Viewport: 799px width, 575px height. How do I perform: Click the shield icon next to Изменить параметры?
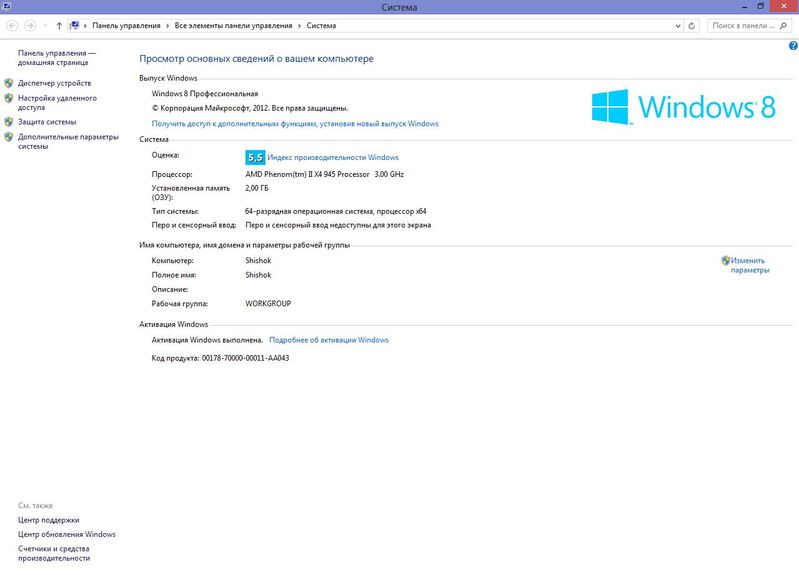[725, 261]
